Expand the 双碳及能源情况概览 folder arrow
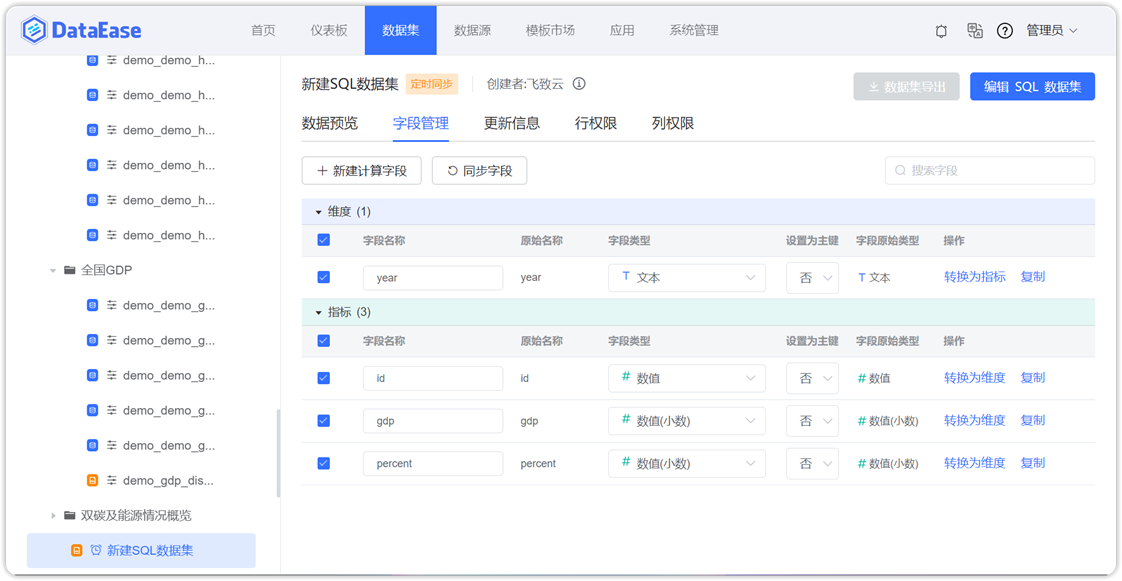 (x=52, y=515)
